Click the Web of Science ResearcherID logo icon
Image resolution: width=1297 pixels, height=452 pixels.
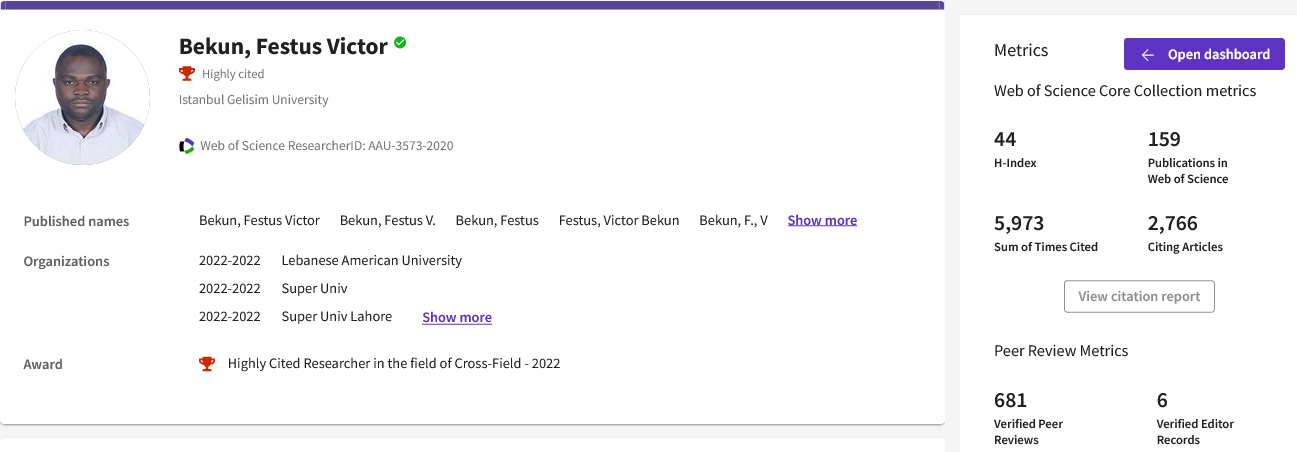(x=187, y=146)
